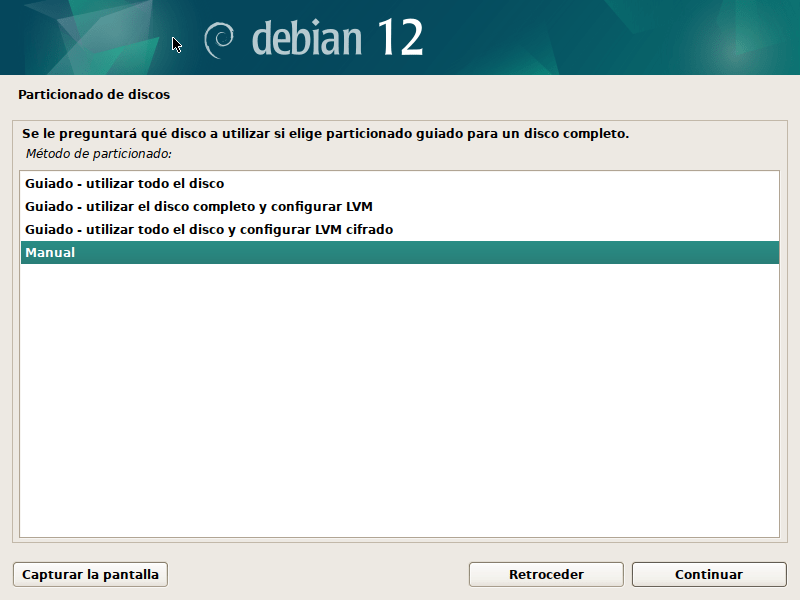Select 'Guiado - utilizar todo el disco'
Screen dimensions: 800x600
[x=399, y=184]
